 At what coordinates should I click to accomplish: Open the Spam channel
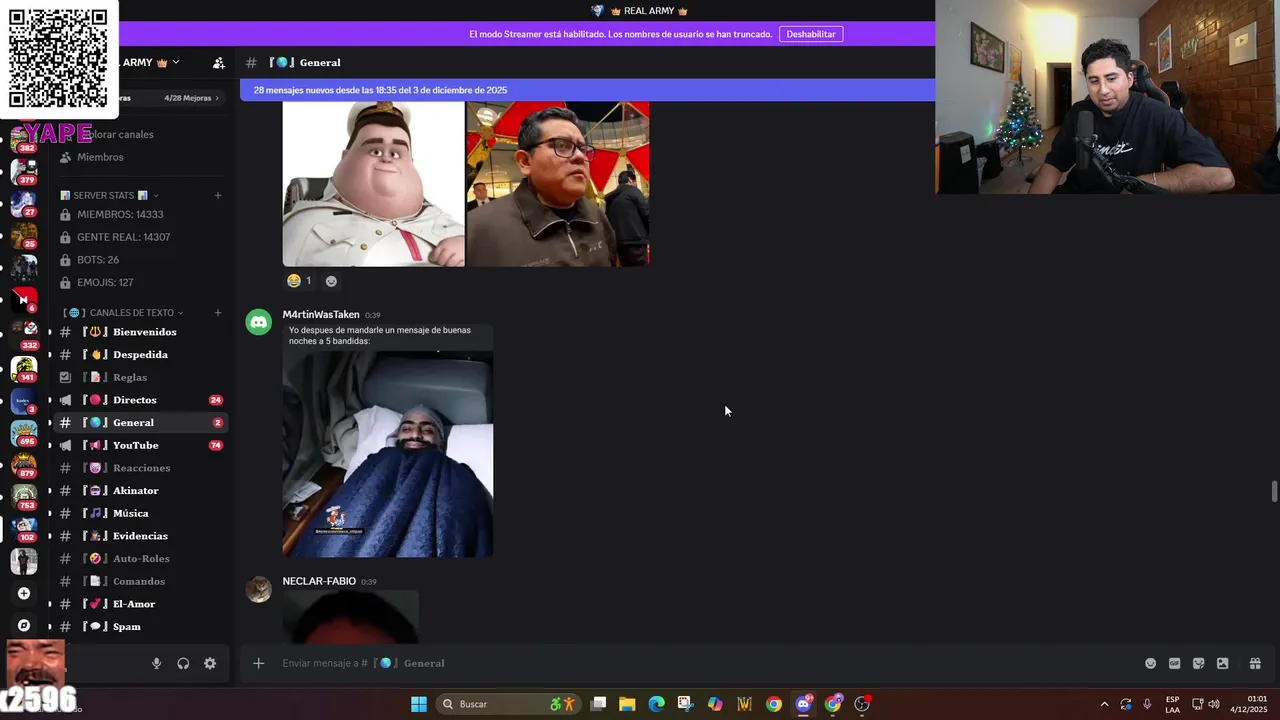(141, 626)
